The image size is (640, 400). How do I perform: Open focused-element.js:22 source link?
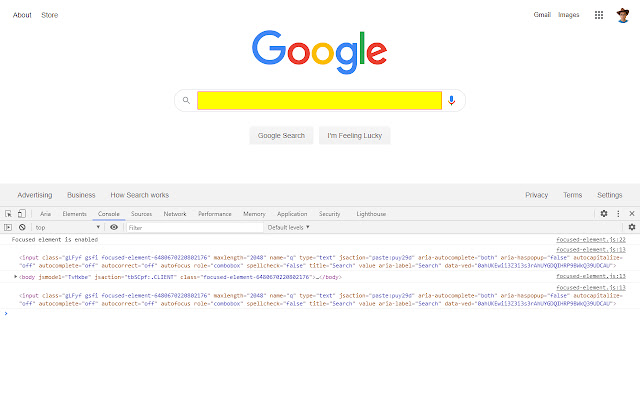(x=591, y=240)
